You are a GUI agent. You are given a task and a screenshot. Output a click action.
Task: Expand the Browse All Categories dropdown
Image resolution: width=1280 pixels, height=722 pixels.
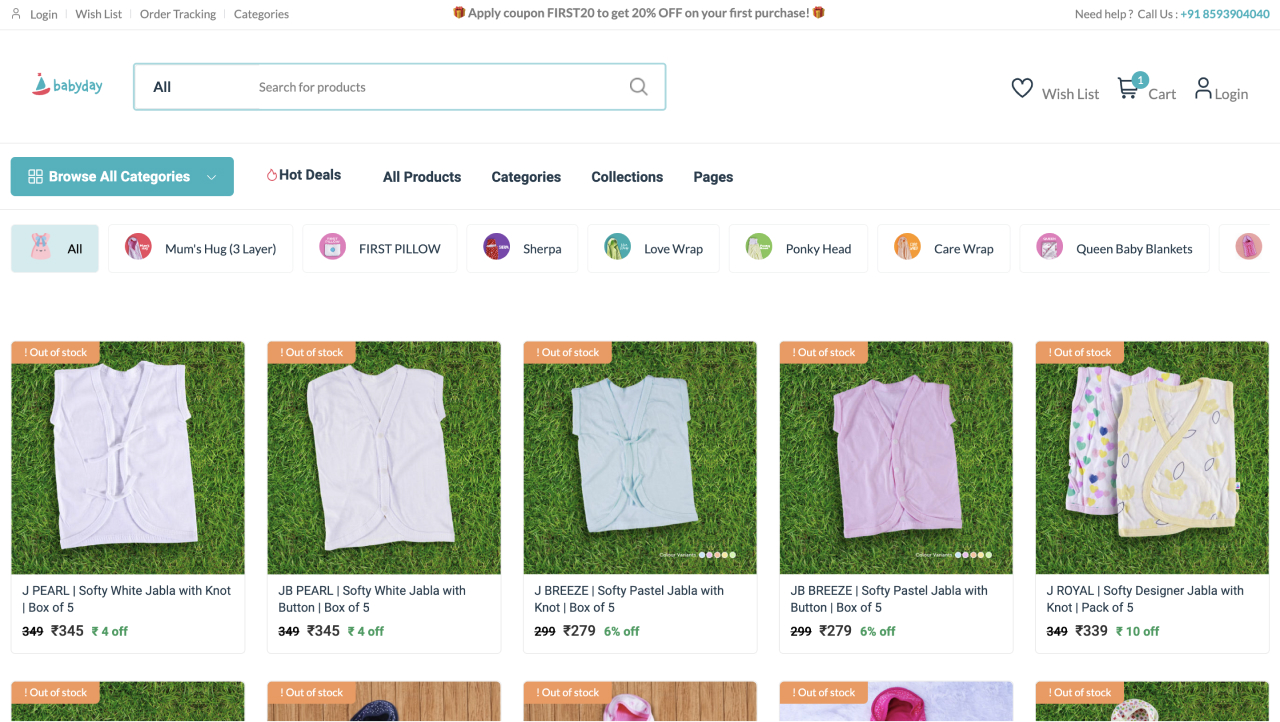click(x=122, y=177)
